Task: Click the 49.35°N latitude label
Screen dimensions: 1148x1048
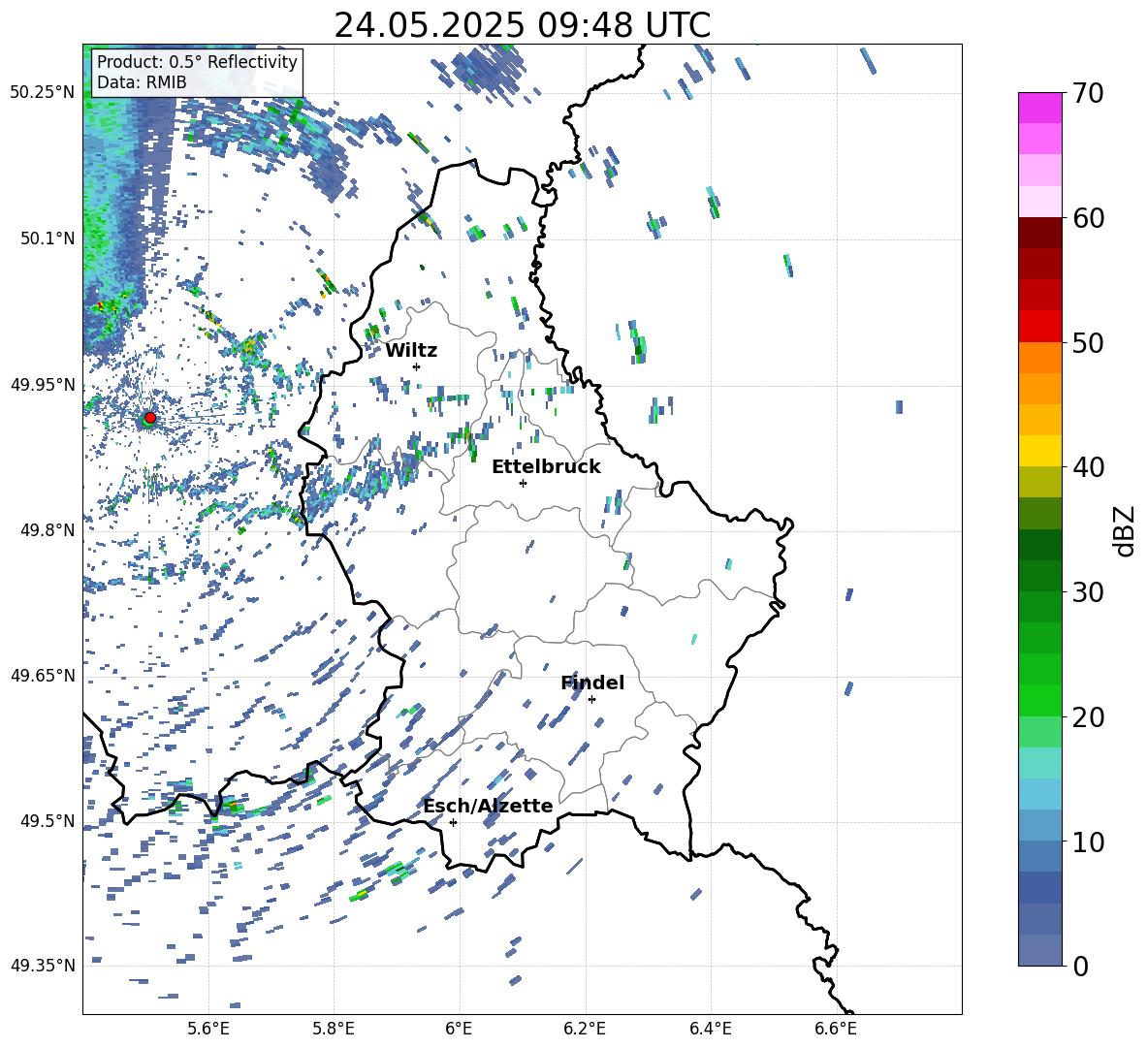Action: [x=43, y=966]
